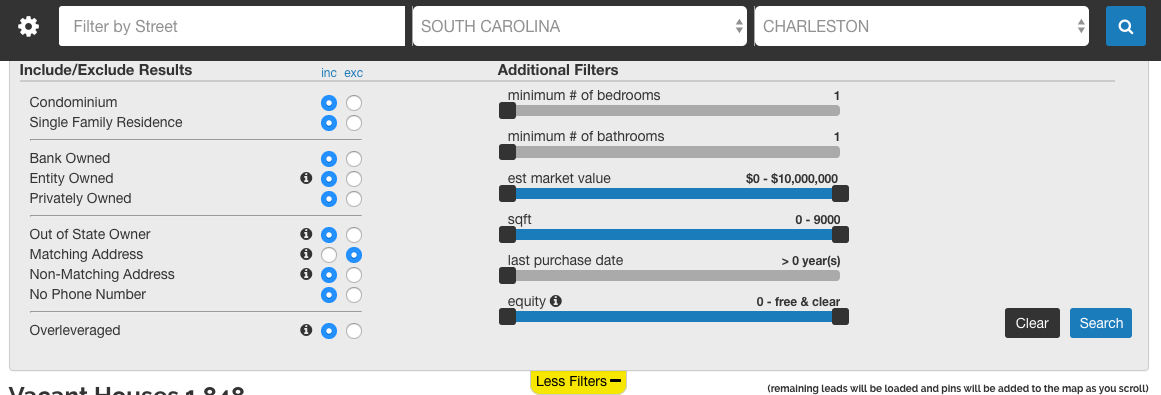The image size is (1161, 395).
Task: Show info icon for Matching Address
Action: [306, 253]
